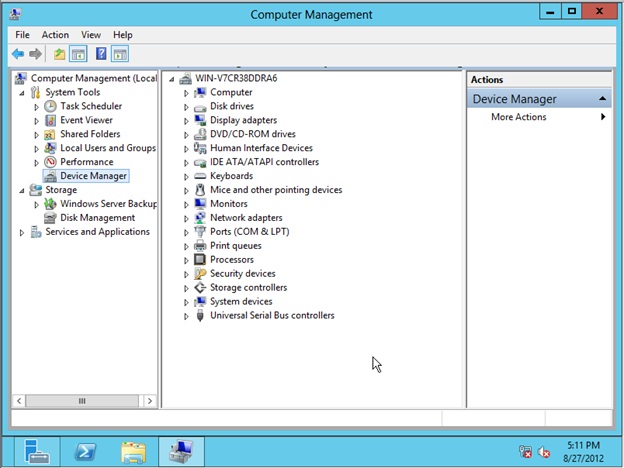The height and width of the screenshot is (468, 624).
Task: Click the Display adapters device icon
Action: click(200, 120)
